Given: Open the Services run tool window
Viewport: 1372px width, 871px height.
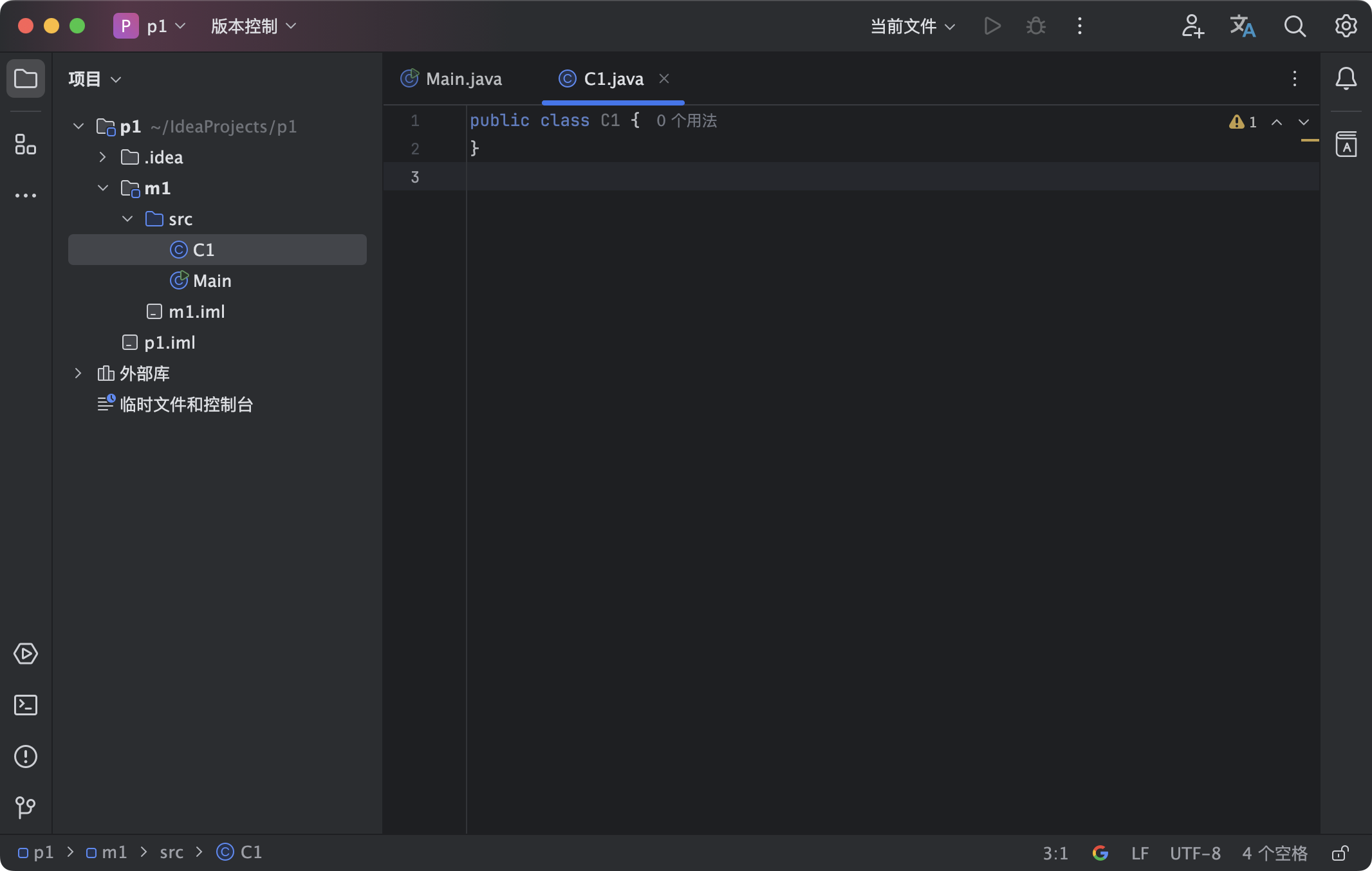Looking at the screenshot, I should click(x=25, y=654).
